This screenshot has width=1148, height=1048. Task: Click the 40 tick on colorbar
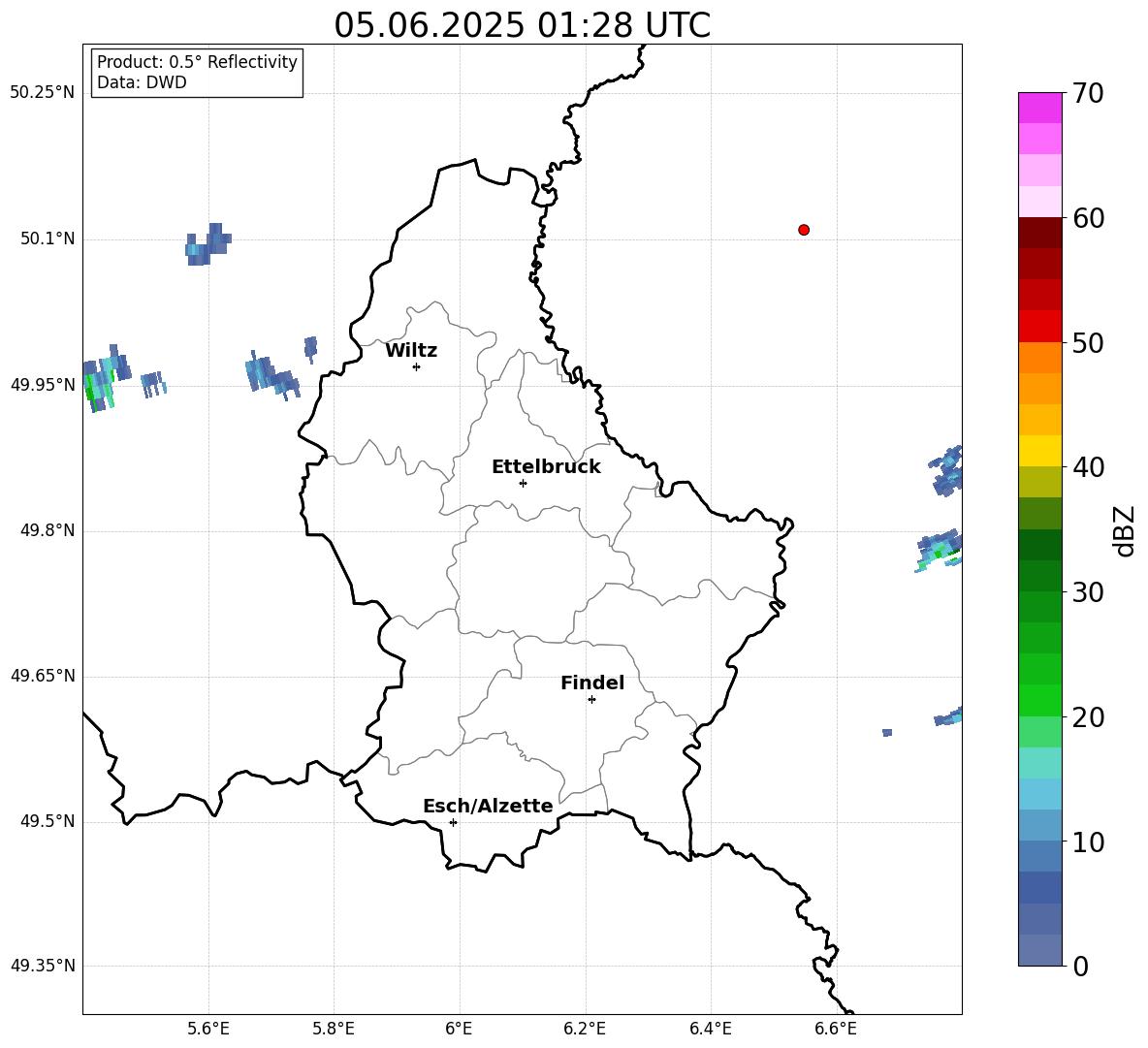click(x=1088, y=467)
